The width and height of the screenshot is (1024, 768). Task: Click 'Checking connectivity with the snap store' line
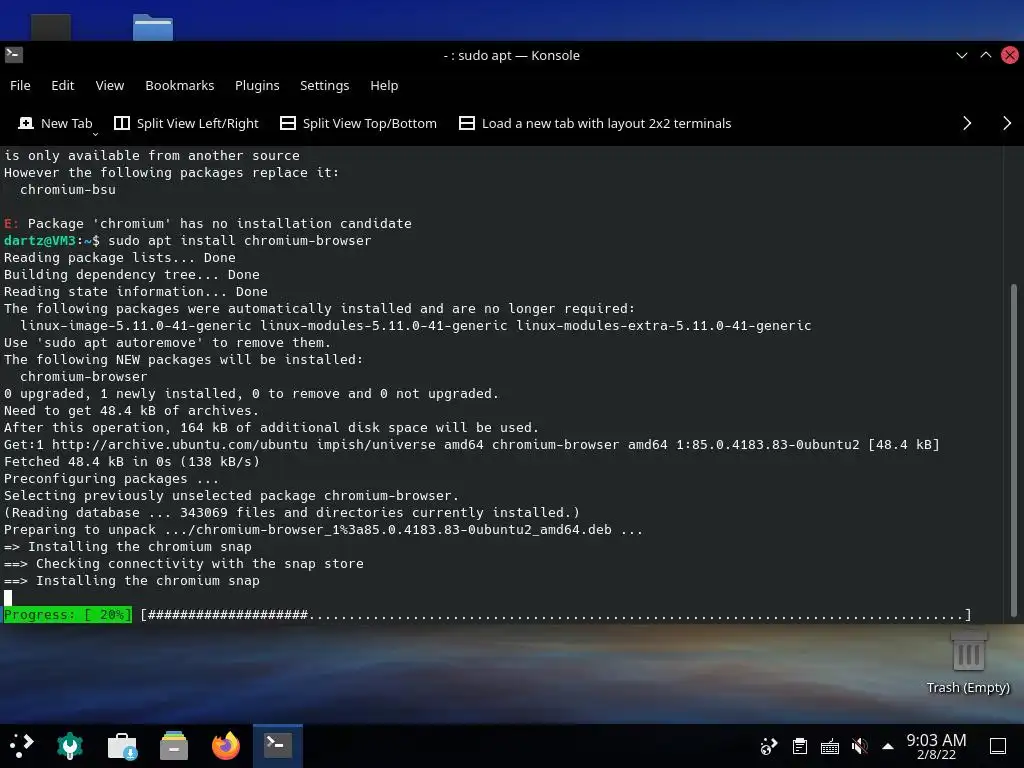click(184, 564)
